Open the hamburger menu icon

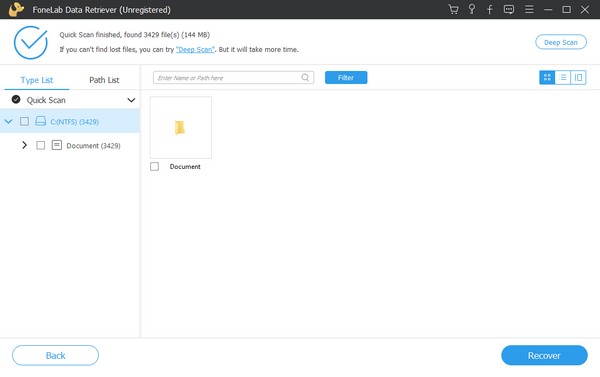(x=529, y=9)
